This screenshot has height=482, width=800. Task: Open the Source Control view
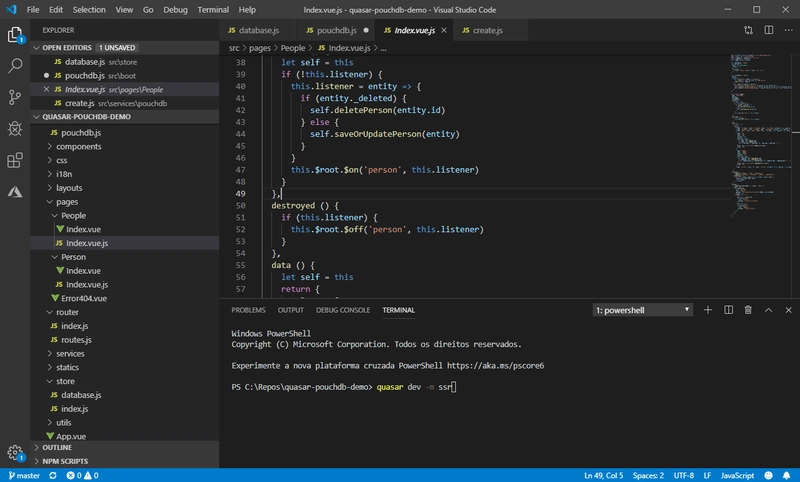point(15,97)
